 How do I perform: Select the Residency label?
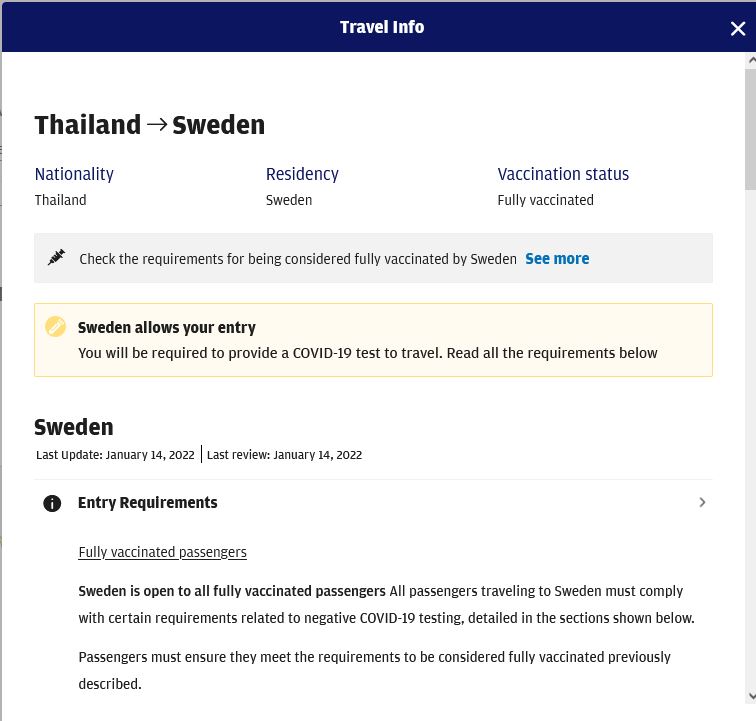coord(302,174)
